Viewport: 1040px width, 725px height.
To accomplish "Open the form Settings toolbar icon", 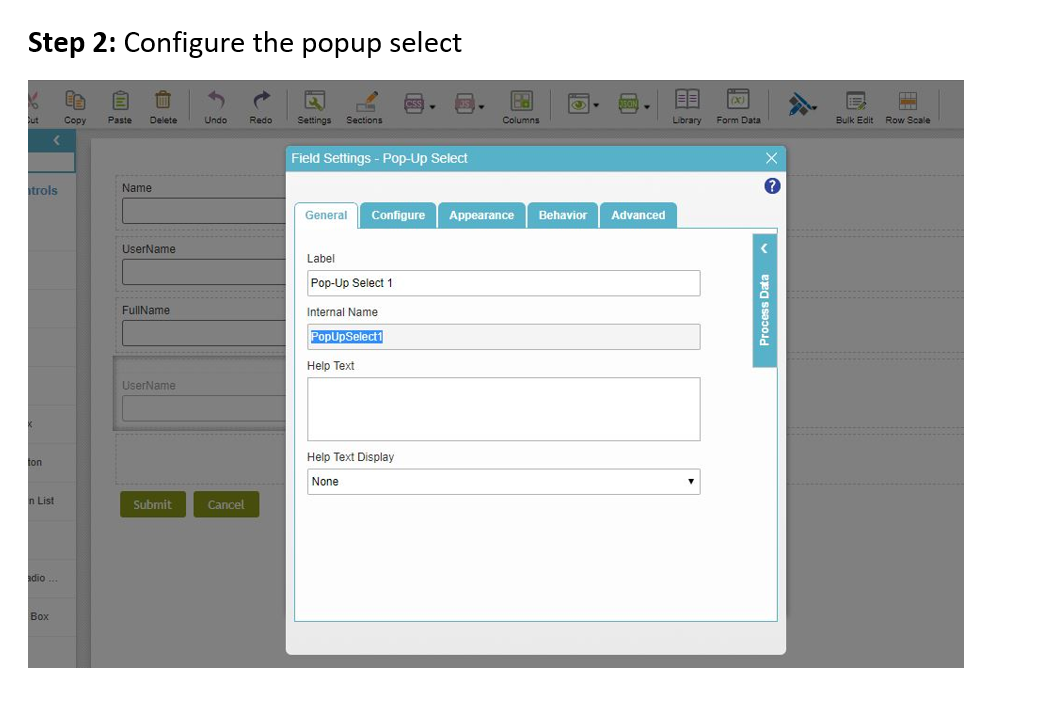I will click(x=314, y=101).
